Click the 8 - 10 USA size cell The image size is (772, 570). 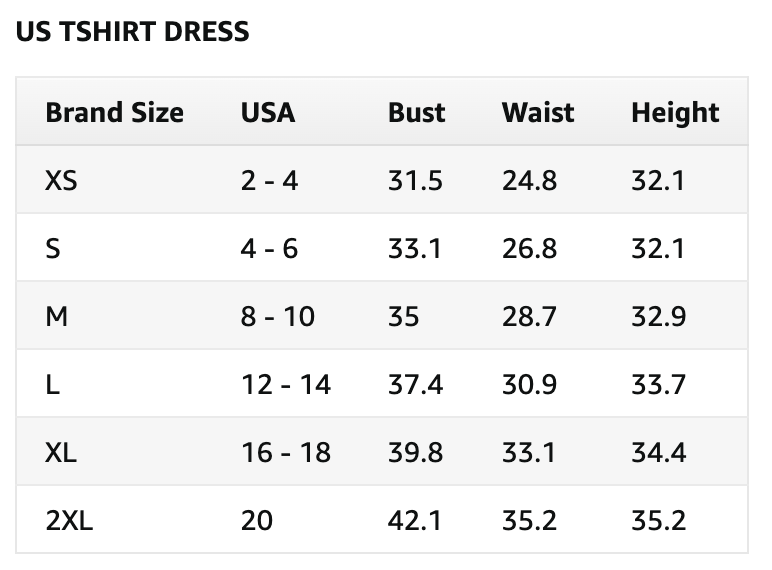coord(278,316)
